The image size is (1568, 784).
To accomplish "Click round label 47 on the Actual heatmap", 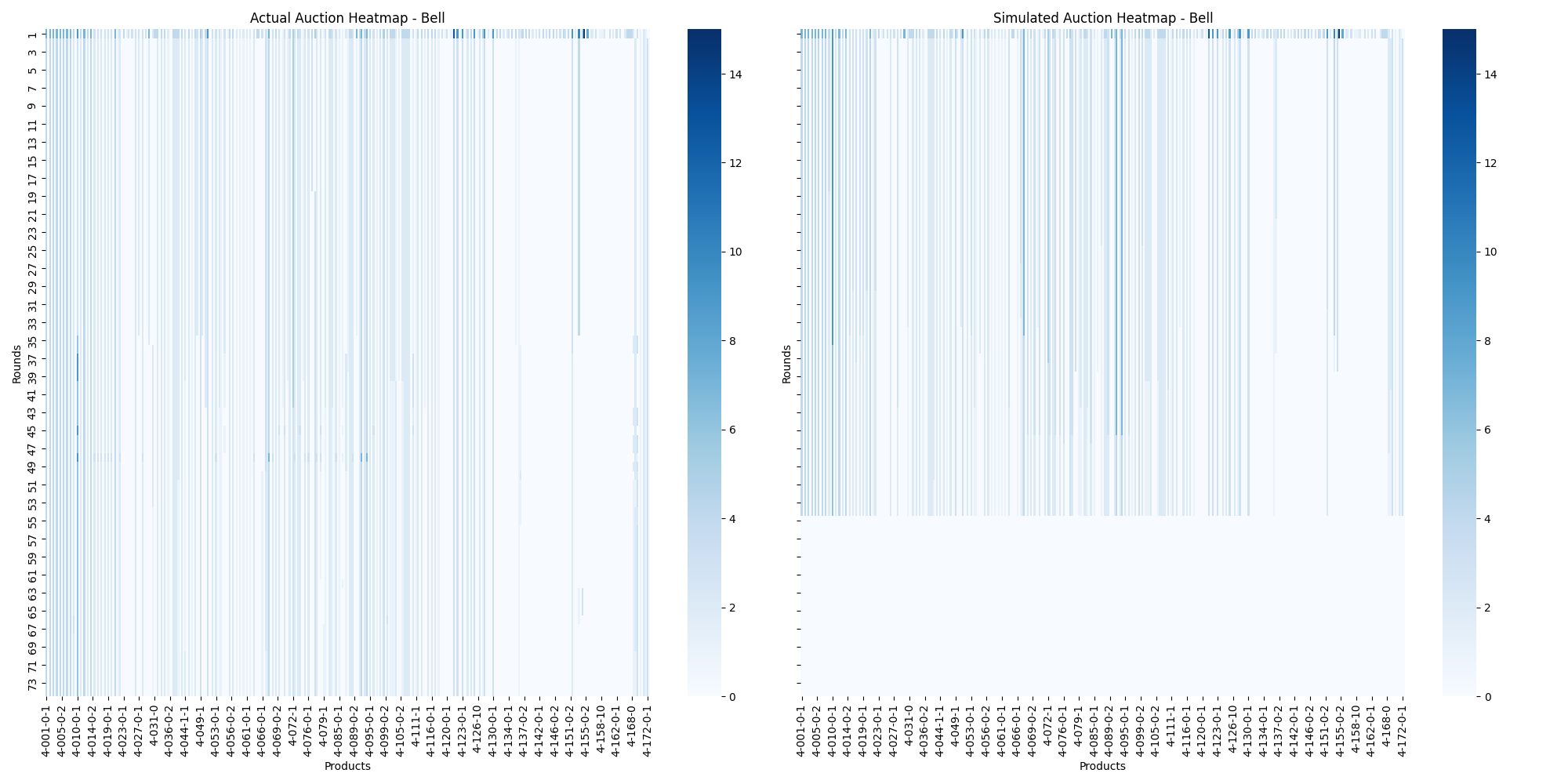I will [32, 449].
